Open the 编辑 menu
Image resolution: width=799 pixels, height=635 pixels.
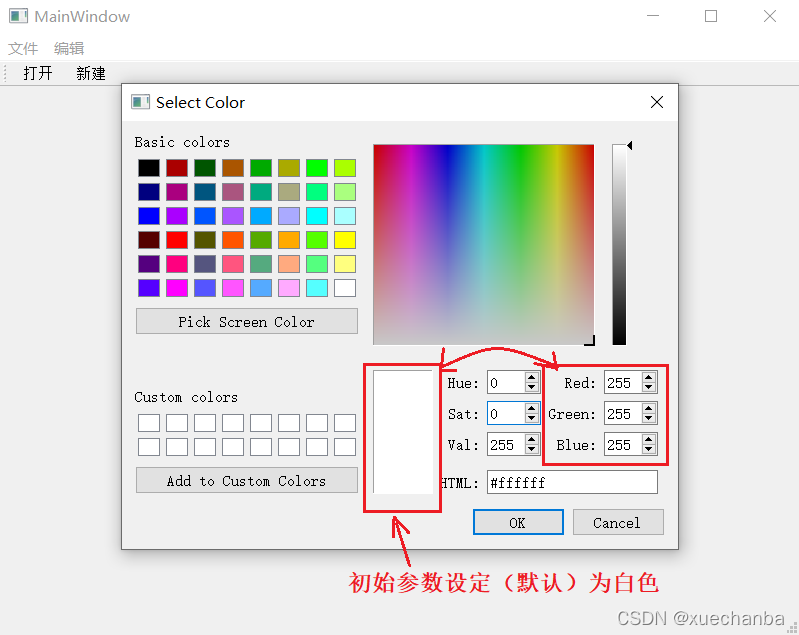click(x=69, y=48)
